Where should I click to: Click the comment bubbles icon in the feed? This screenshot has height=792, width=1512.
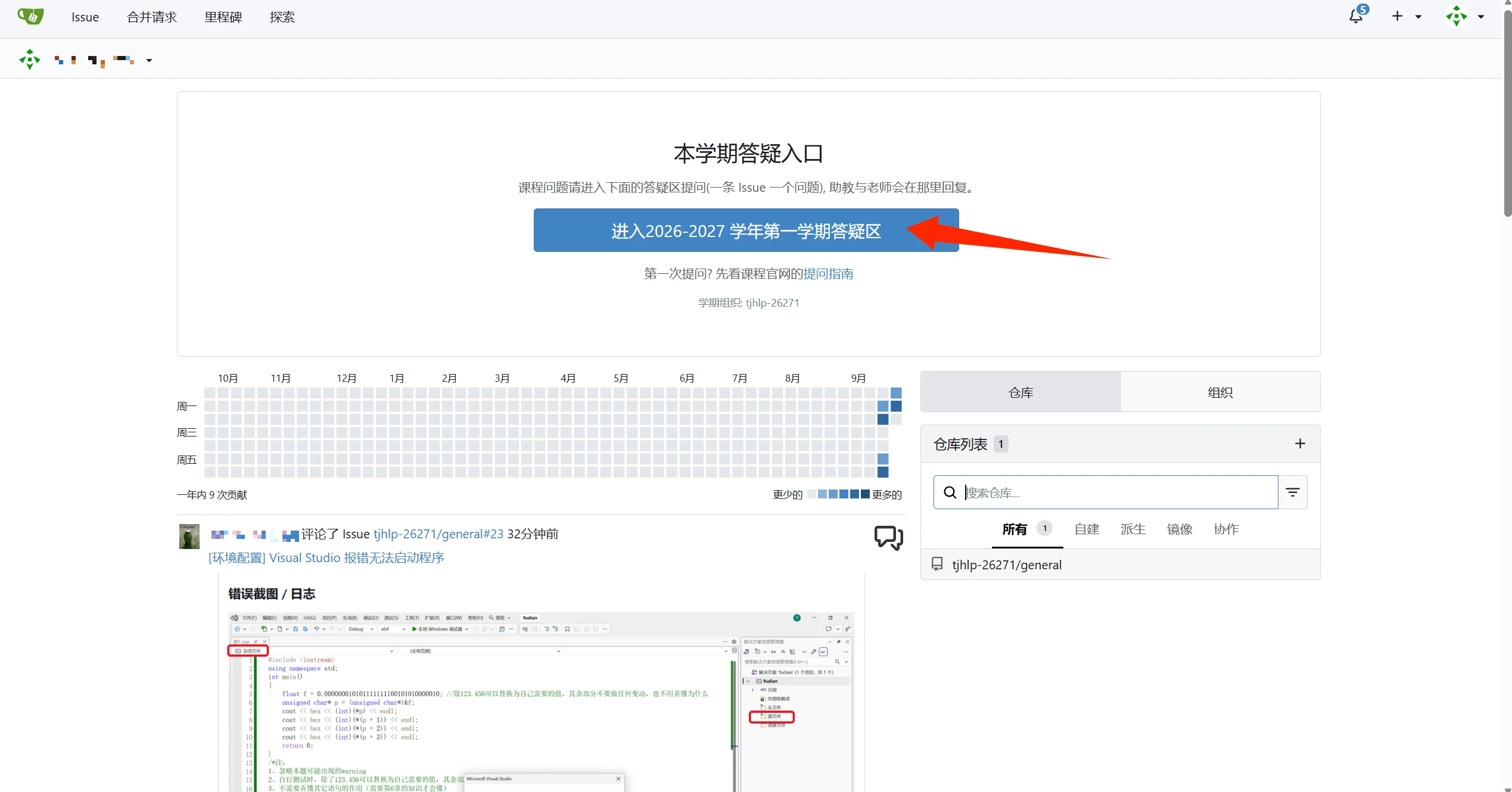coord(888,538)
